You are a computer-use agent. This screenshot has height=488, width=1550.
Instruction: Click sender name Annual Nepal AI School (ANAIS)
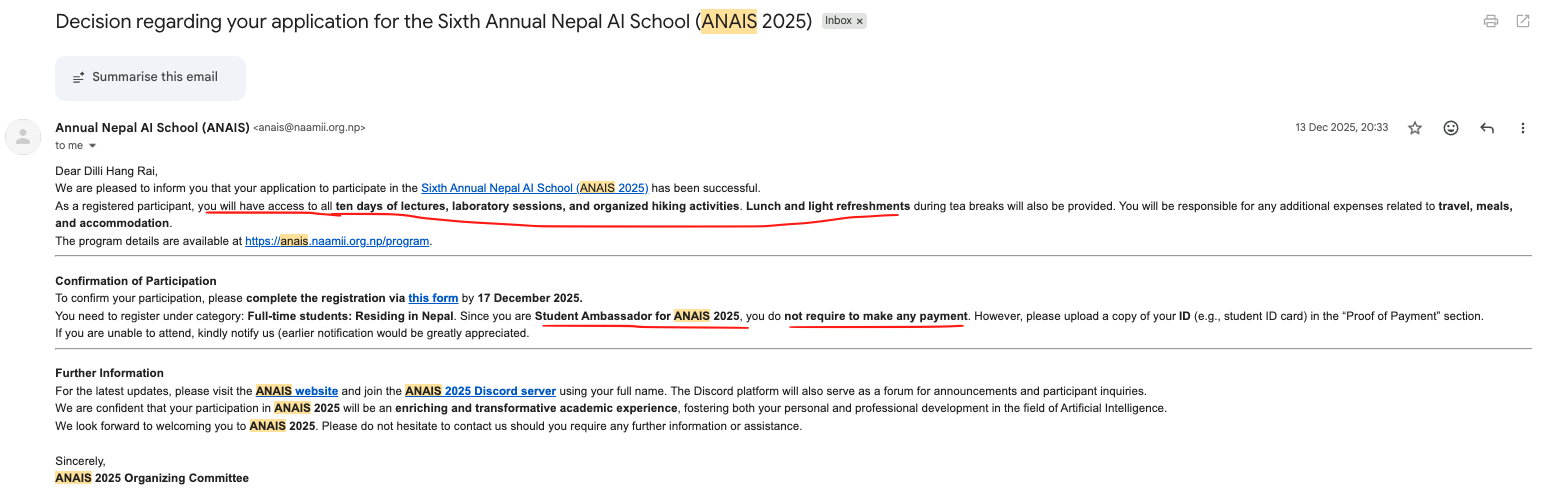click(152, 128)
